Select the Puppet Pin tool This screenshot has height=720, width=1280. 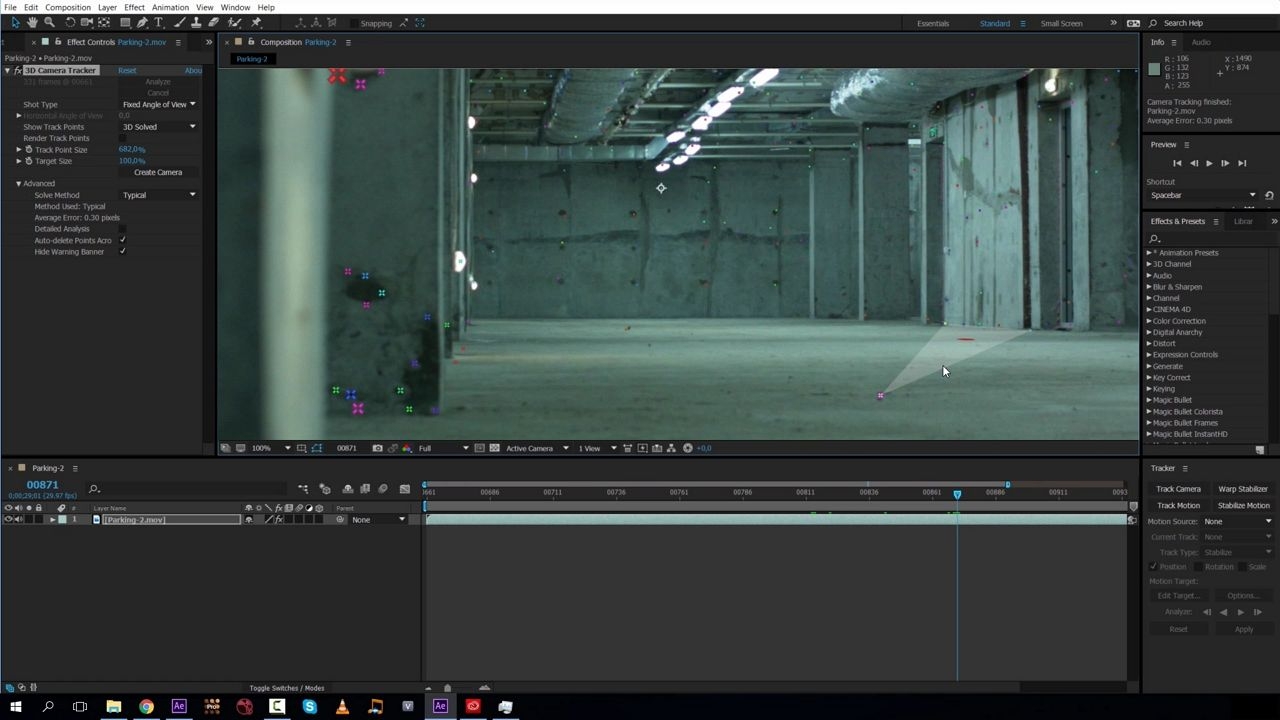(255, 22)
